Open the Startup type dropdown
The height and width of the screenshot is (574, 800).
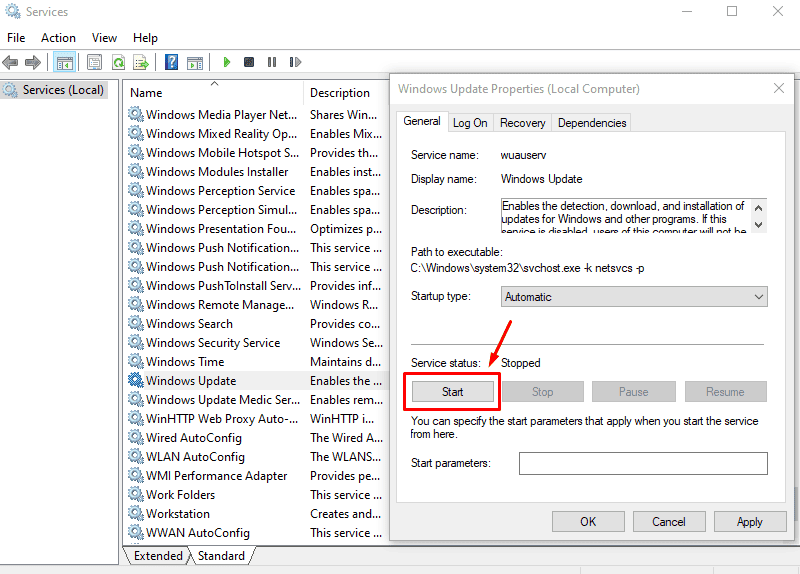click(x=634, y=296)
